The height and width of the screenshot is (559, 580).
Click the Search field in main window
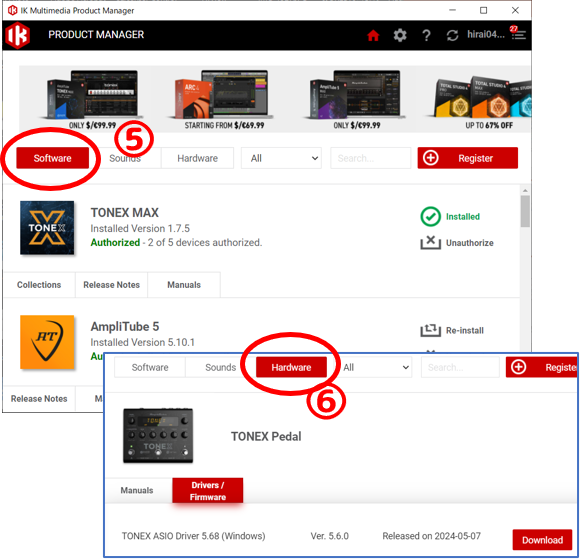(371, 158)
